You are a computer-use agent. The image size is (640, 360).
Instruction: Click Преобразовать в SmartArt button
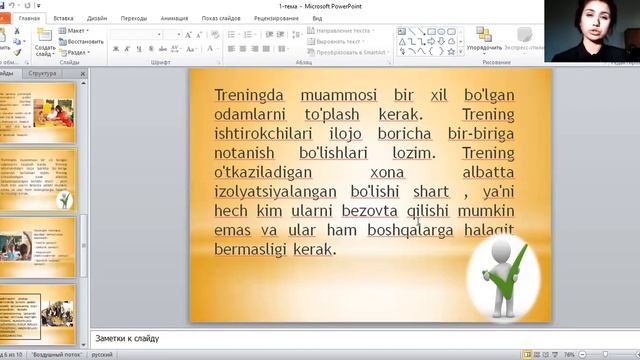coord(348,52)
